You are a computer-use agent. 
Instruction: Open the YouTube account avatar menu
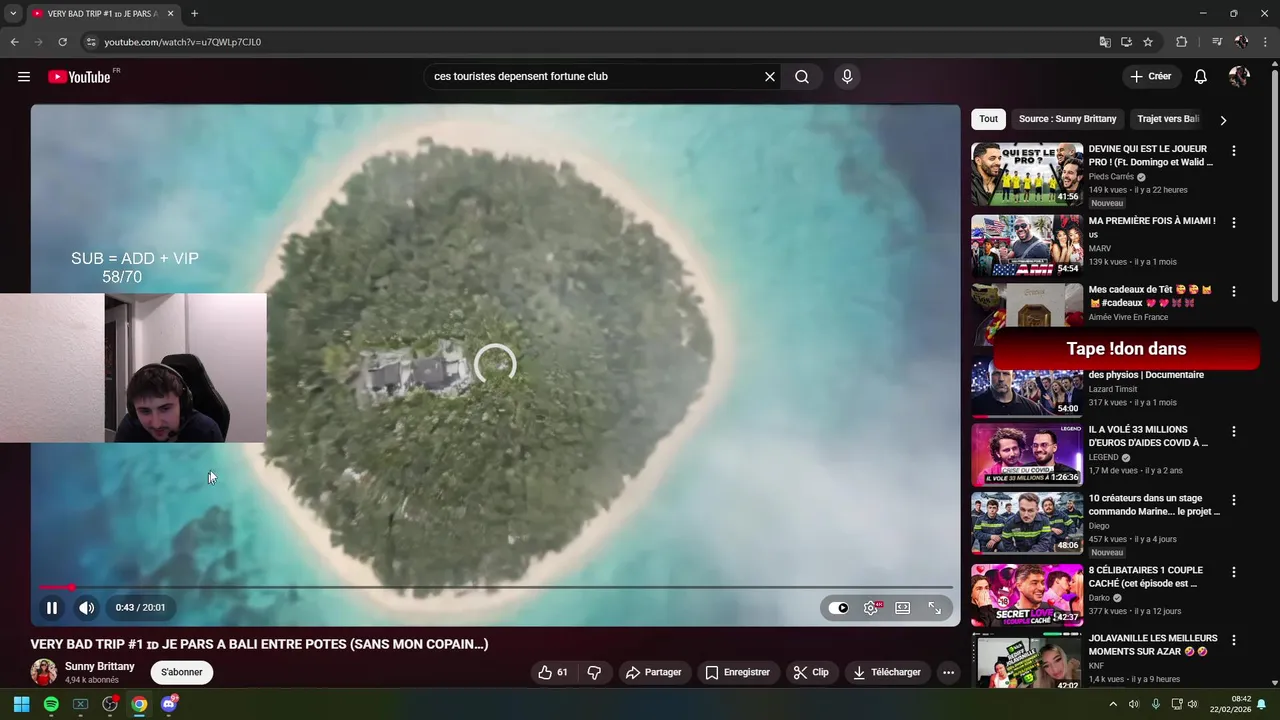(x=1239, y=77)
